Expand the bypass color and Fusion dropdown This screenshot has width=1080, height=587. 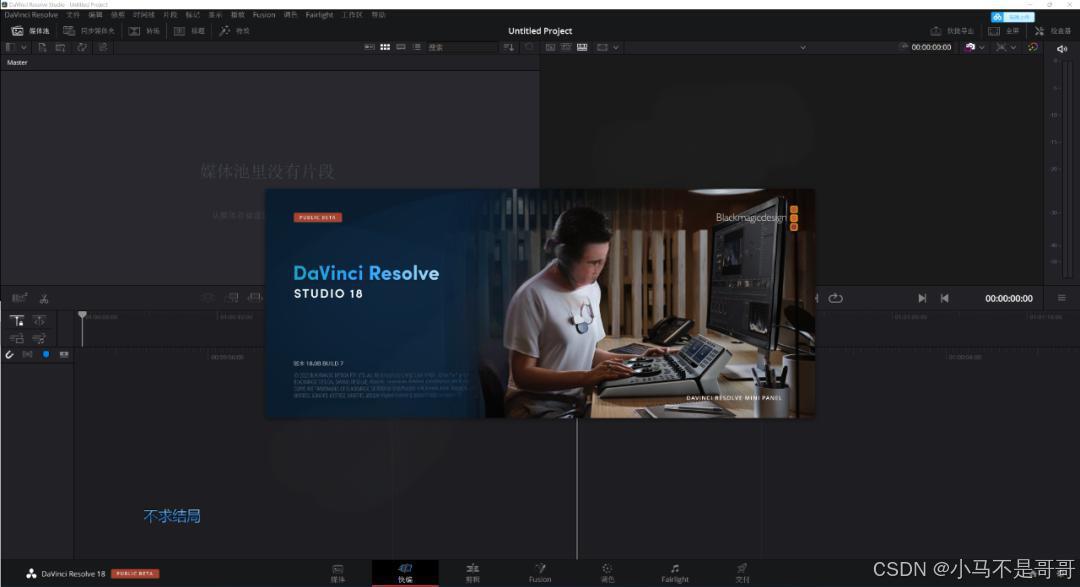point(982,48)
